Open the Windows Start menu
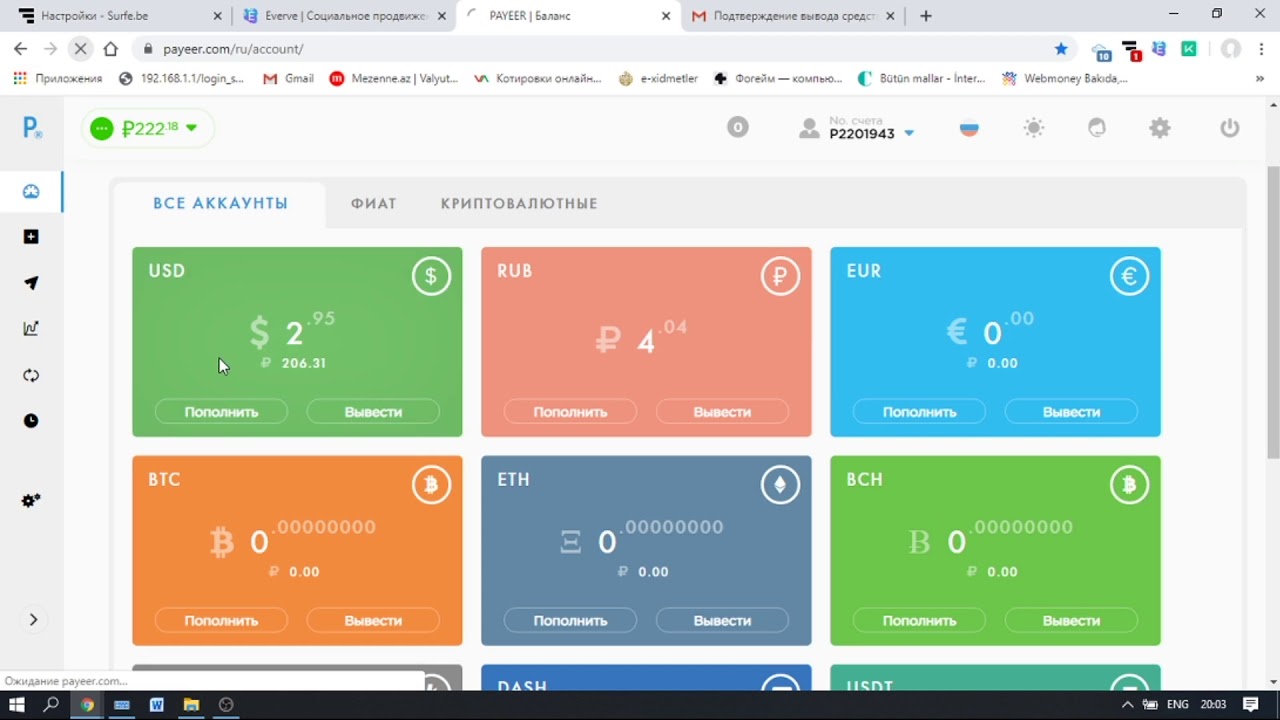This screenshot has height=720, width=1280. click(x=16, y=705)
